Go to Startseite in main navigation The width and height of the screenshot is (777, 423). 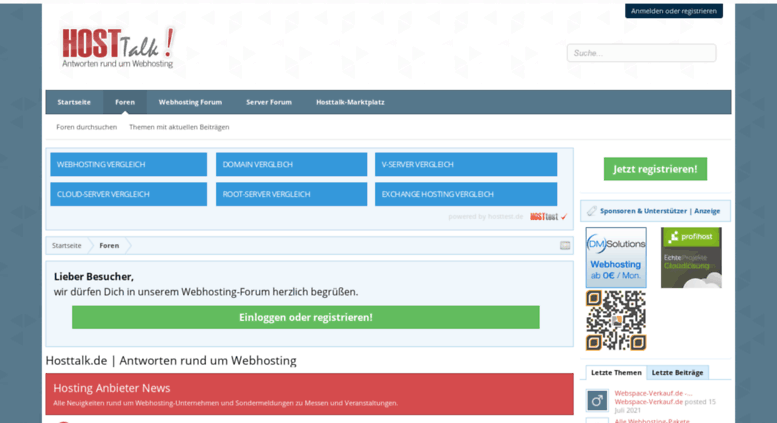click(74, 102)
